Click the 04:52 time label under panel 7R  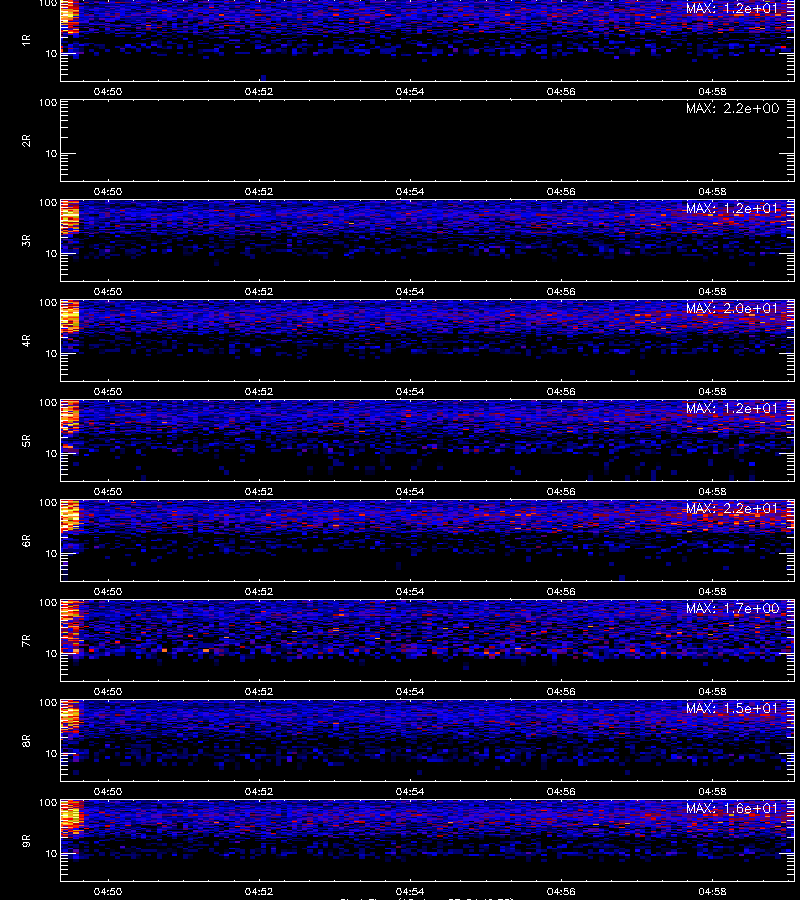tap(259, 692)
